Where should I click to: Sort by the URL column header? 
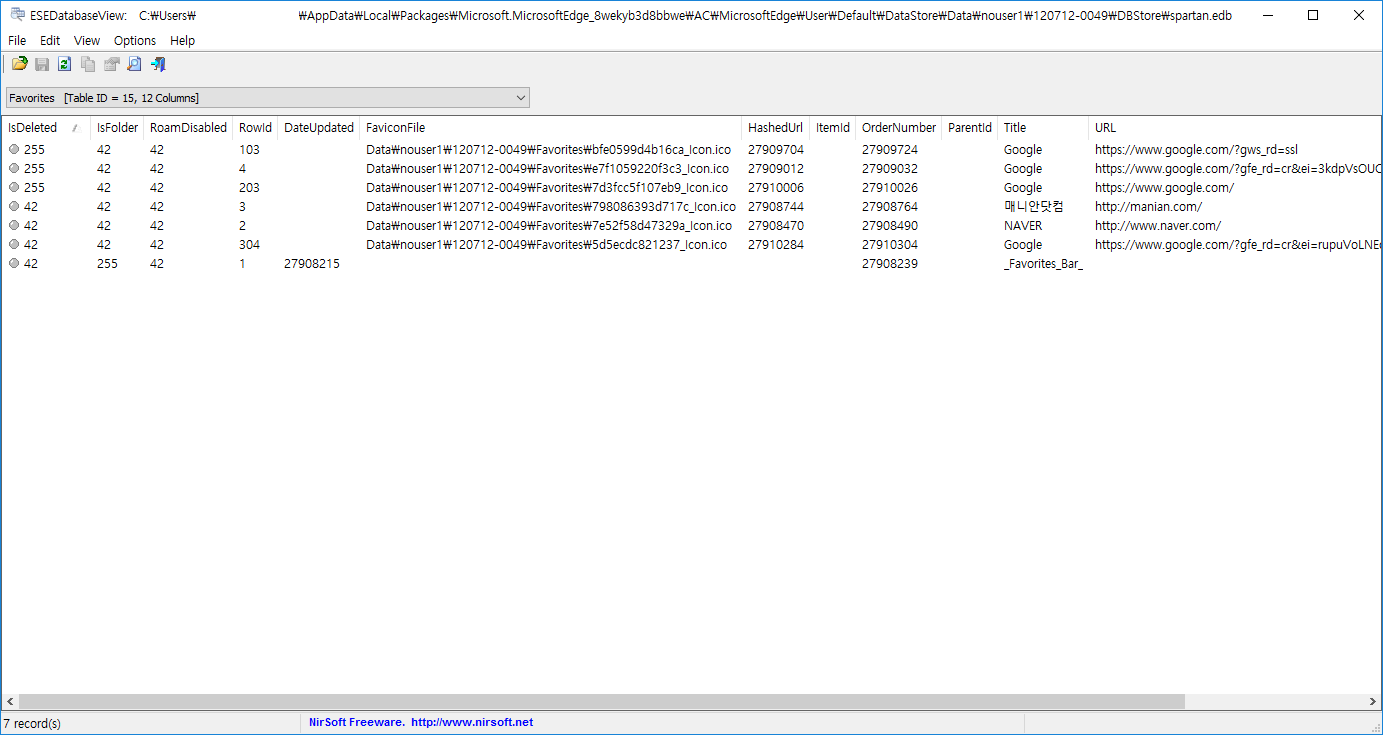tap(1235, 127)
